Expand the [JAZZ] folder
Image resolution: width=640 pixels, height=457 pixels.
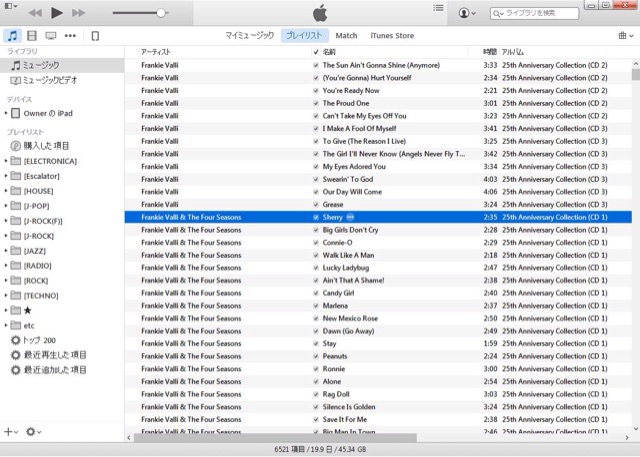(x=6, y=251)
